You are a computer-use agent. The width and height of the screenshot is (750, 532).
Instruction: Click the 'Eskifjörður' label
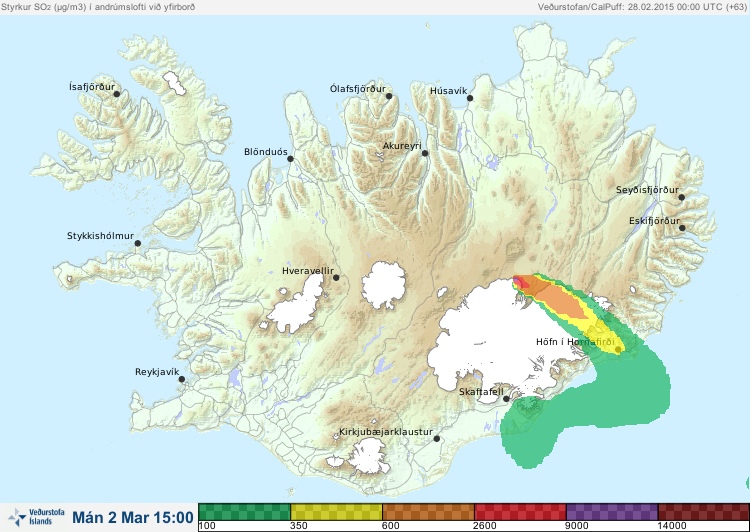654,221
